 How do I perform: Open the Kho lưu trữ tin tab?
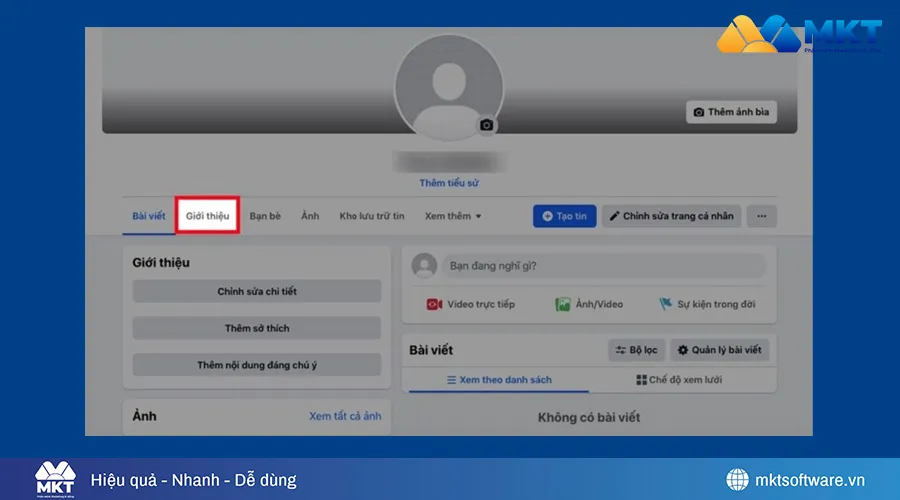(372, 216)
